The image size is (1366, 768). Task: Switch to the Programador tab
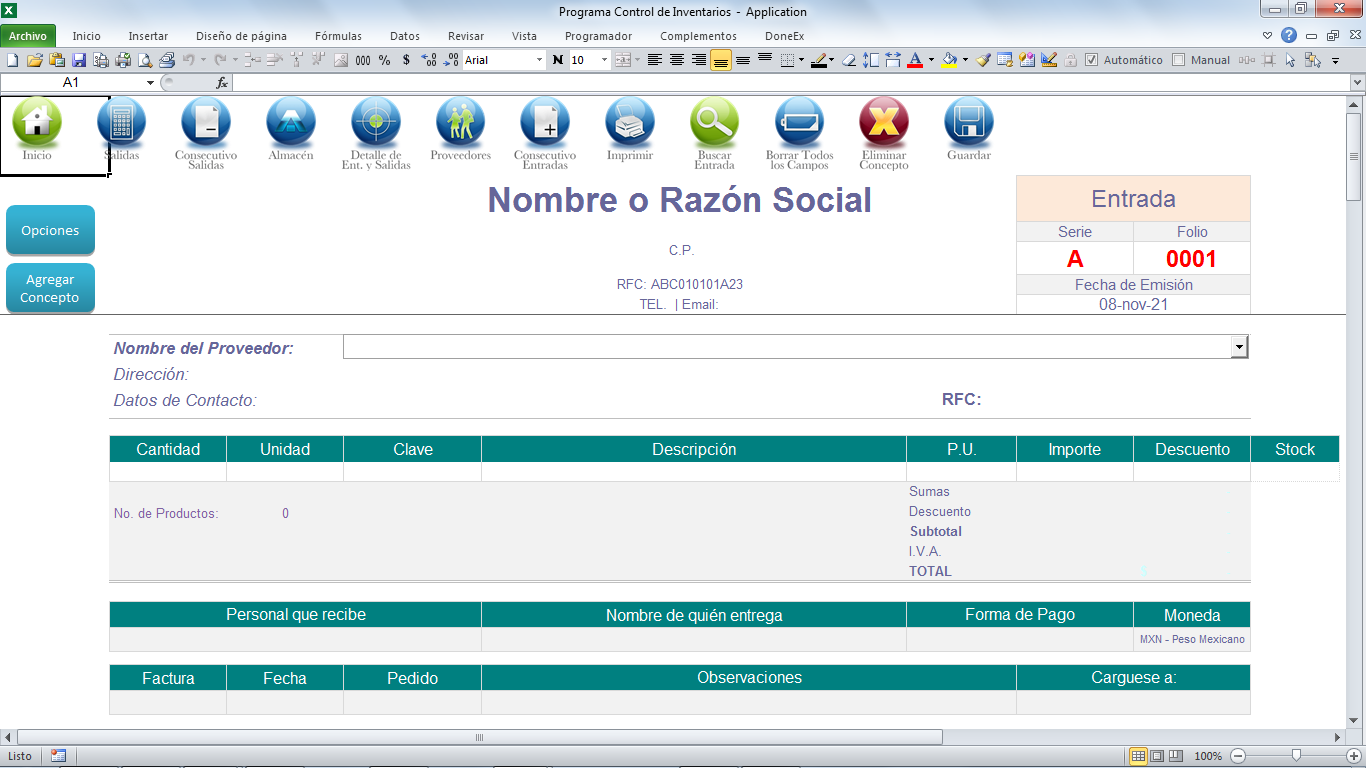point(596,36)
